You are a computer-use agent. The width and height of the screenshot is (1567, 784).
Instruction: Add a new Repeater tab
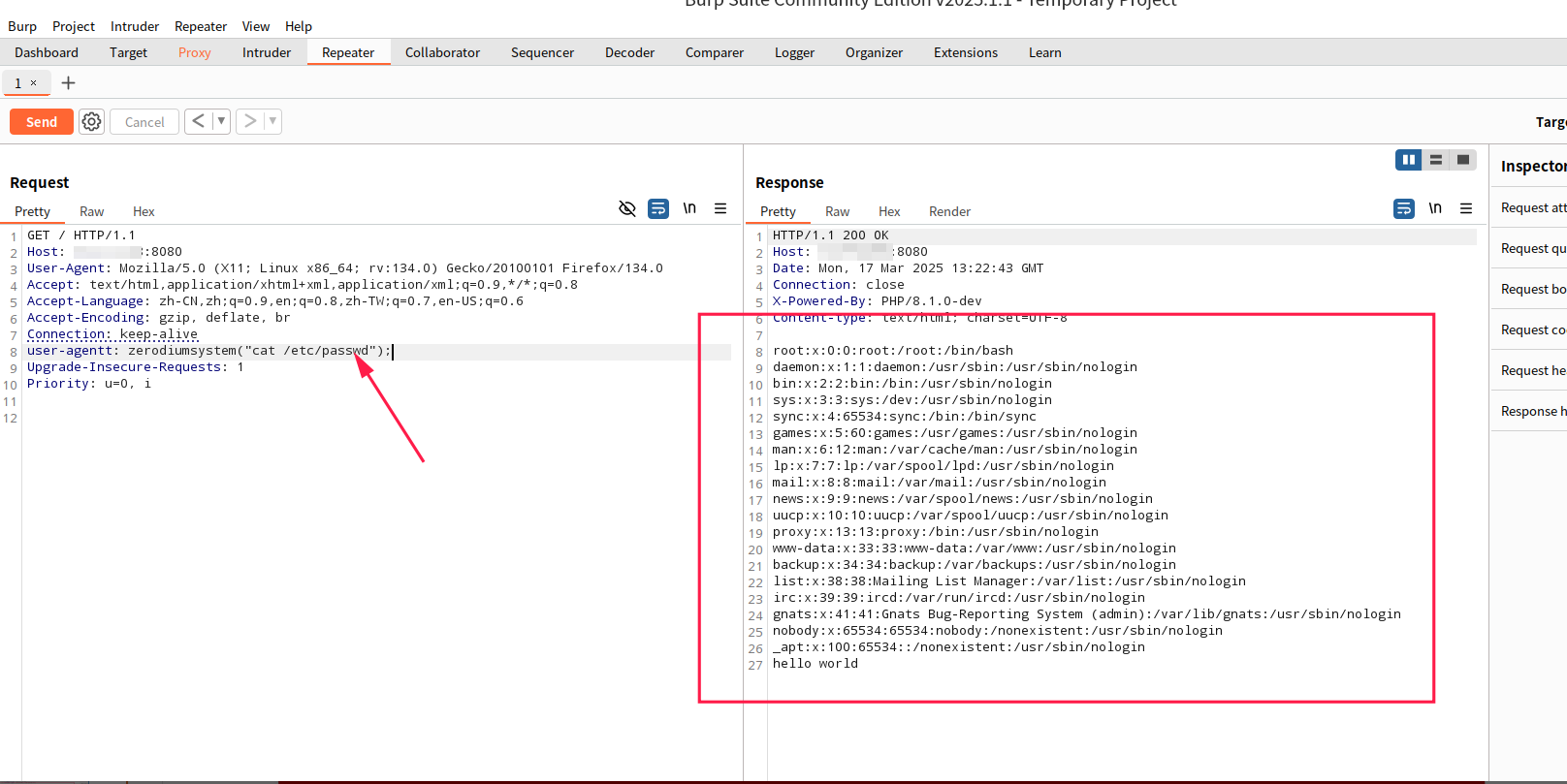pyautogui.click(x=68, y=83)
